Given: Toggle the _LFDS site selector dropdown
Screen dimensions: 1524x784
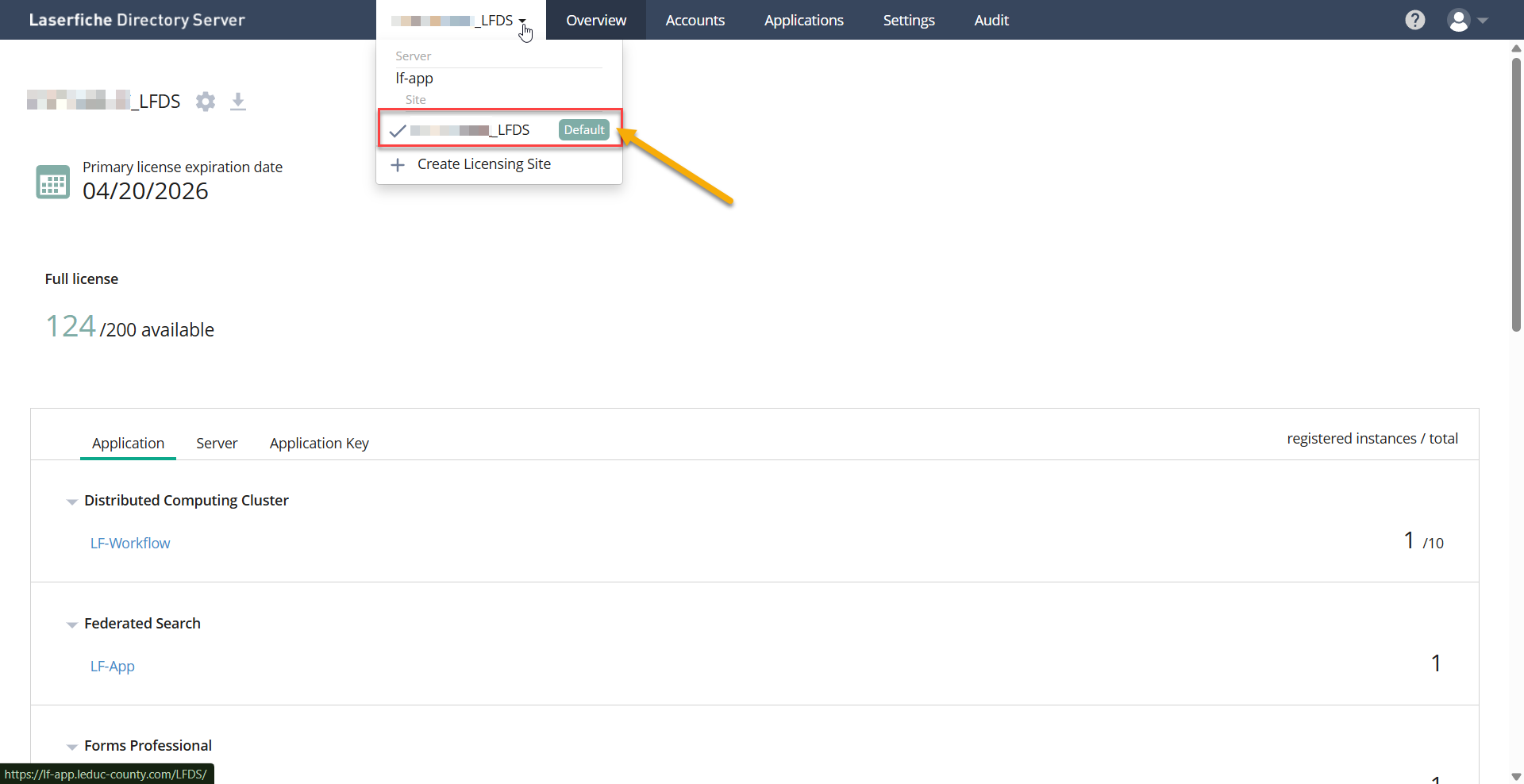Looking at the screenshot, I should 460,20.
